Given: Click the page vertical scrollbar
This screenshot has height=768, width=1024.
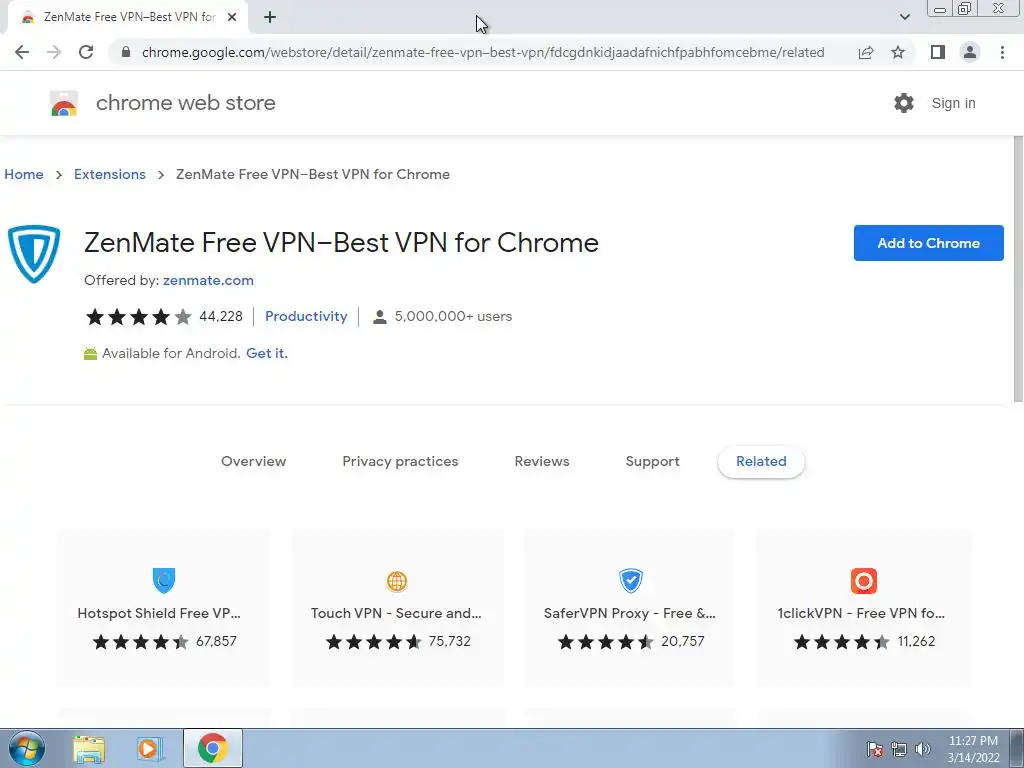Looking at the screenshot, I should point(1018,269).
